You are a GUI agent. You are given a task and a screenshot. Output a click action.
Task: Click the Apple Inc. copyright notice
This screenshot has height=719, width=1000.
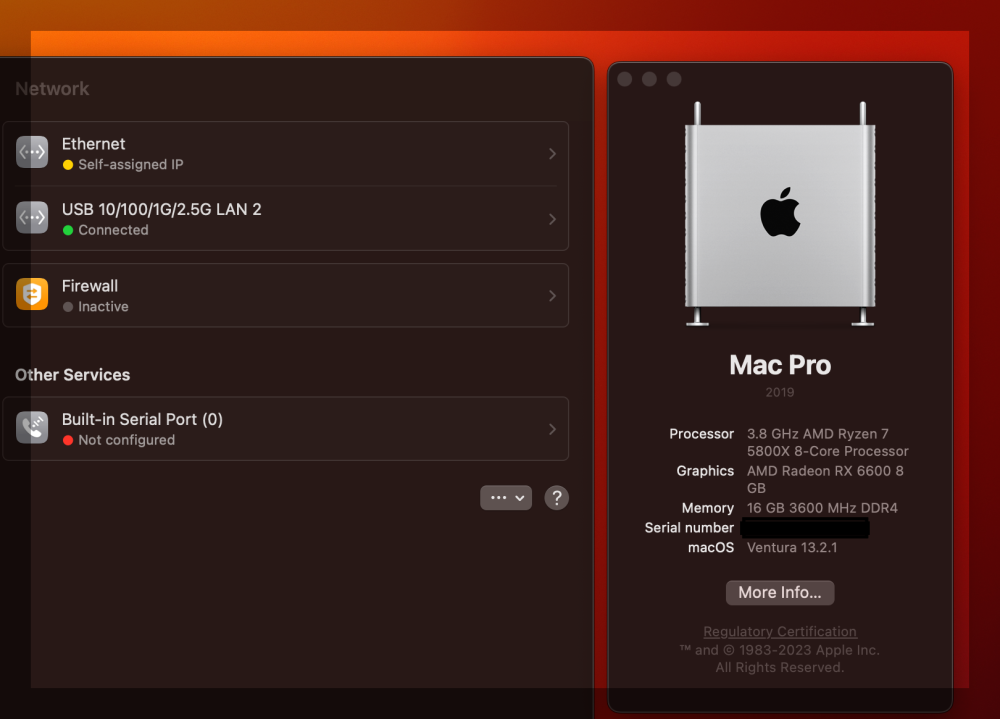pos(779,659)
